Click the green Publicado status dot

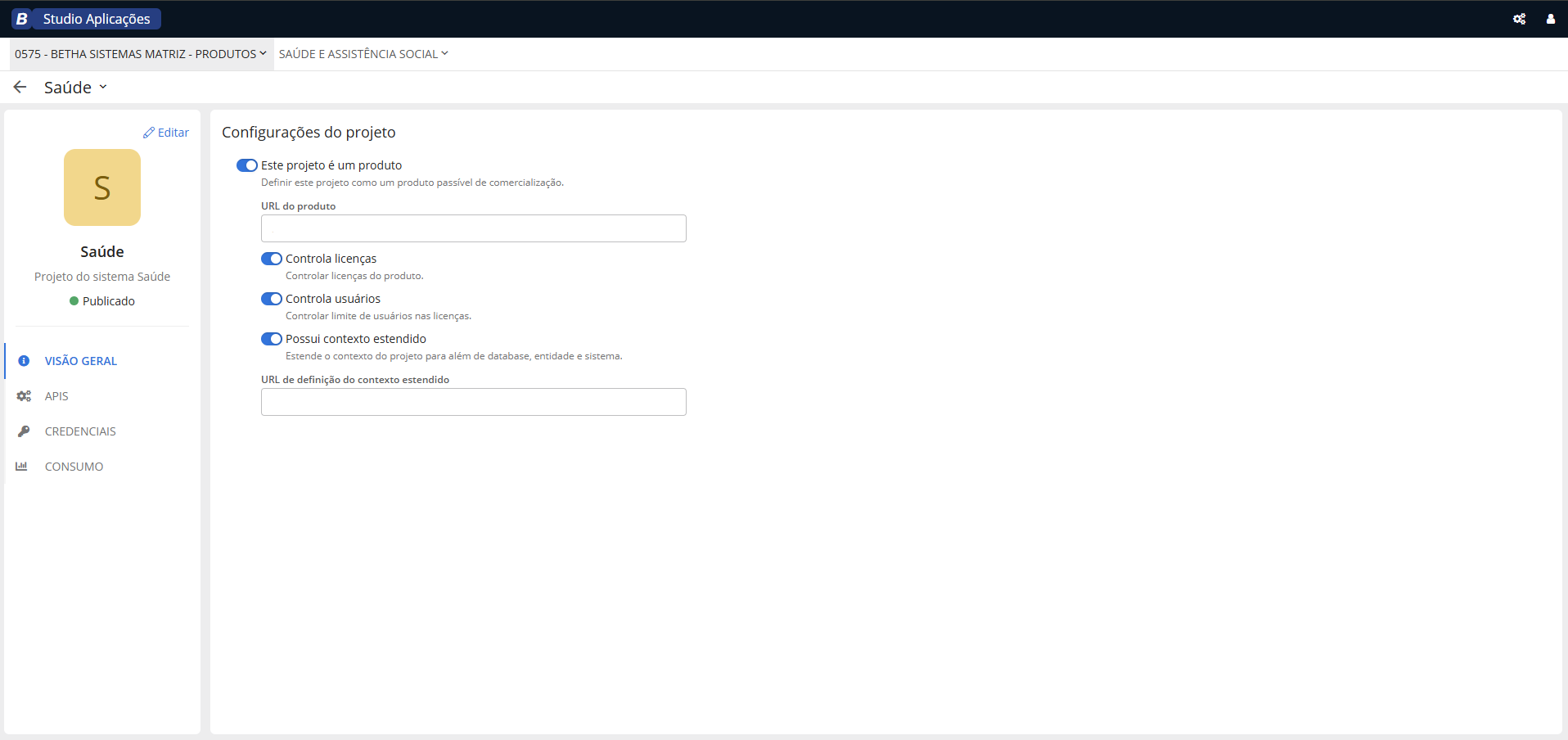pyautogui.click(x=74, y=301)
